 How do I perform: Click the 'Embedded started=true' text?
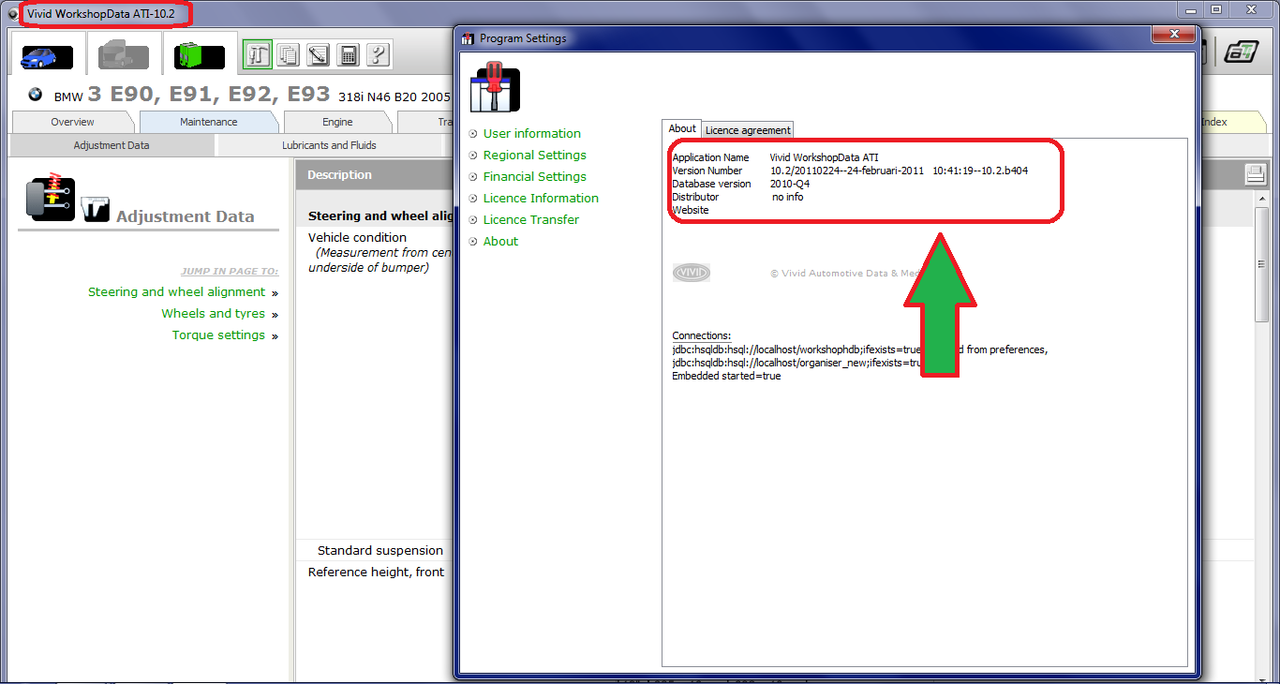coord(726,376)
